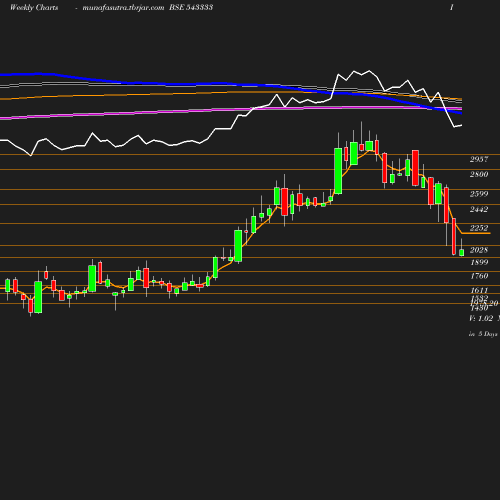
Task: Click the 'BSE 543333' symbol label
Action: (191, 7)
